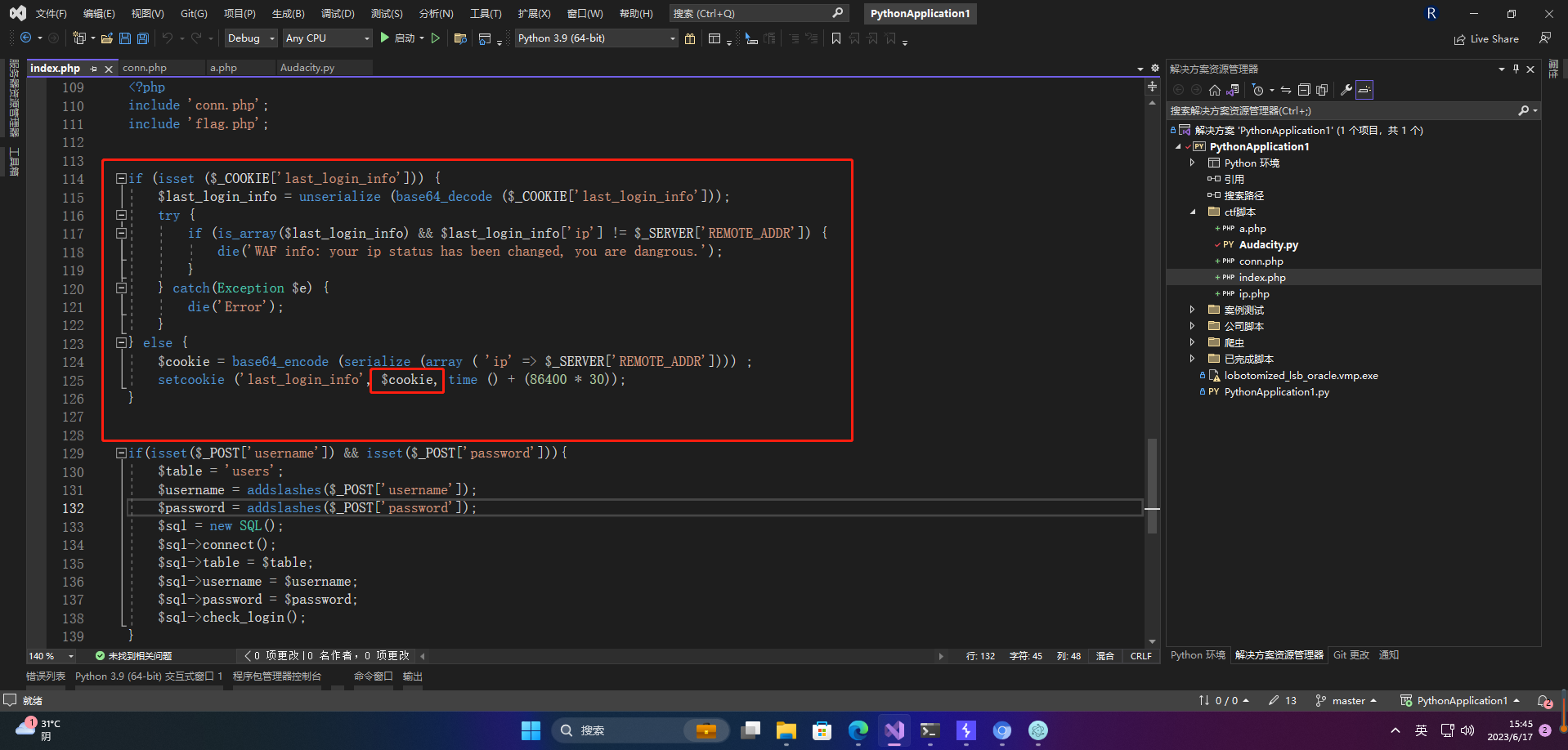Pin the Solution Explorer panel
Viewport: 1568px width, 750px height.
tap(1516, 69)
